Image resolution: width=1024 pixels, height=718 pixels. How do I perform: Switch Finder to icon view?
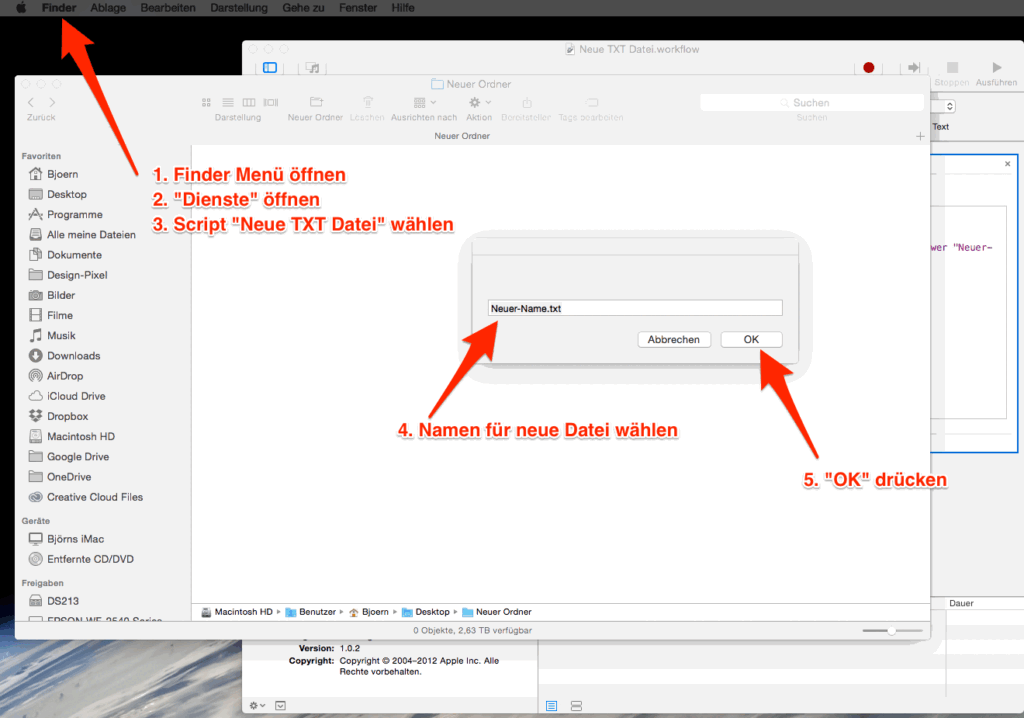[x=206, y=102]
